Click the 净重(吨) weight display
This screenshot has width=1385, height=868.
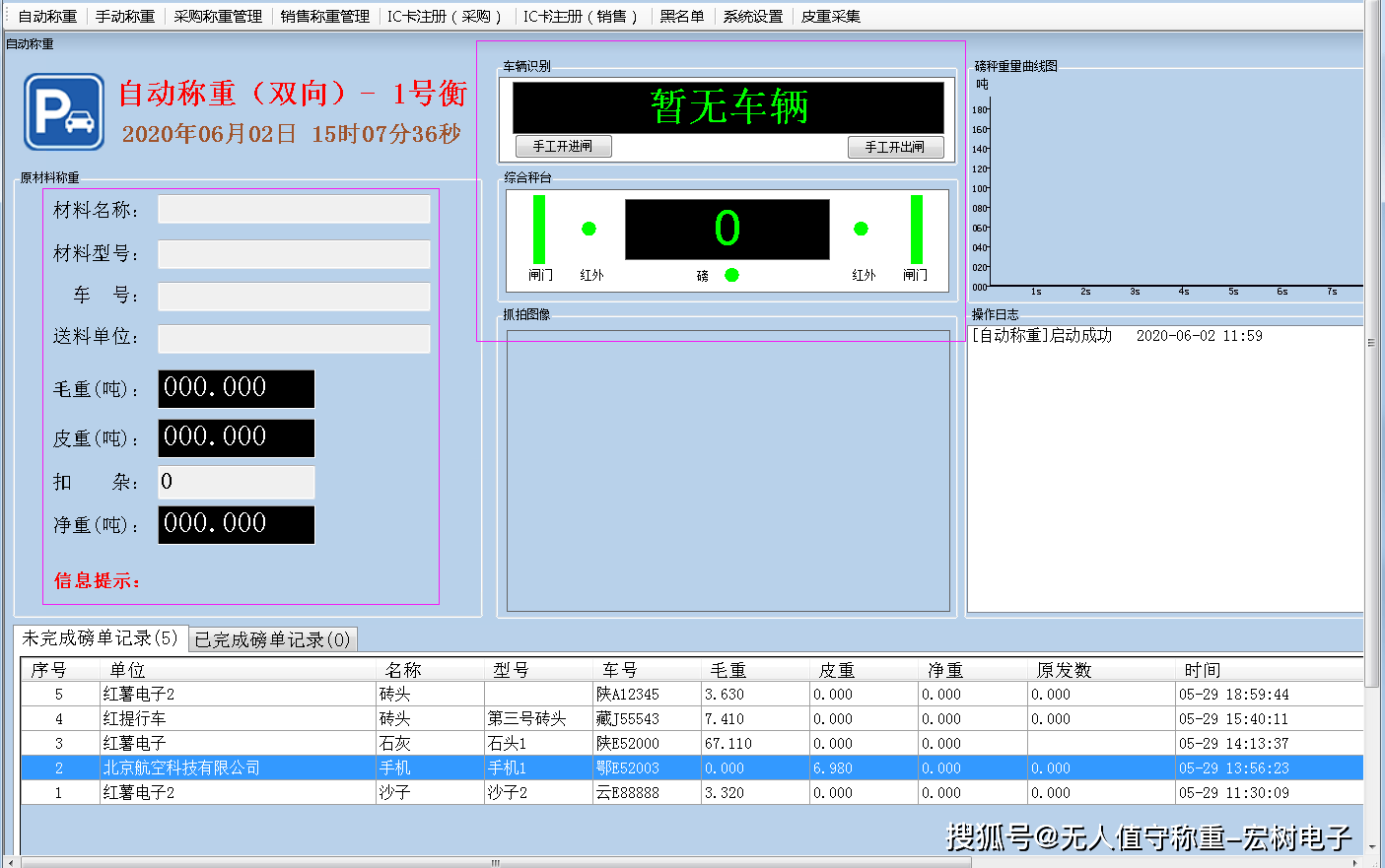237,524
